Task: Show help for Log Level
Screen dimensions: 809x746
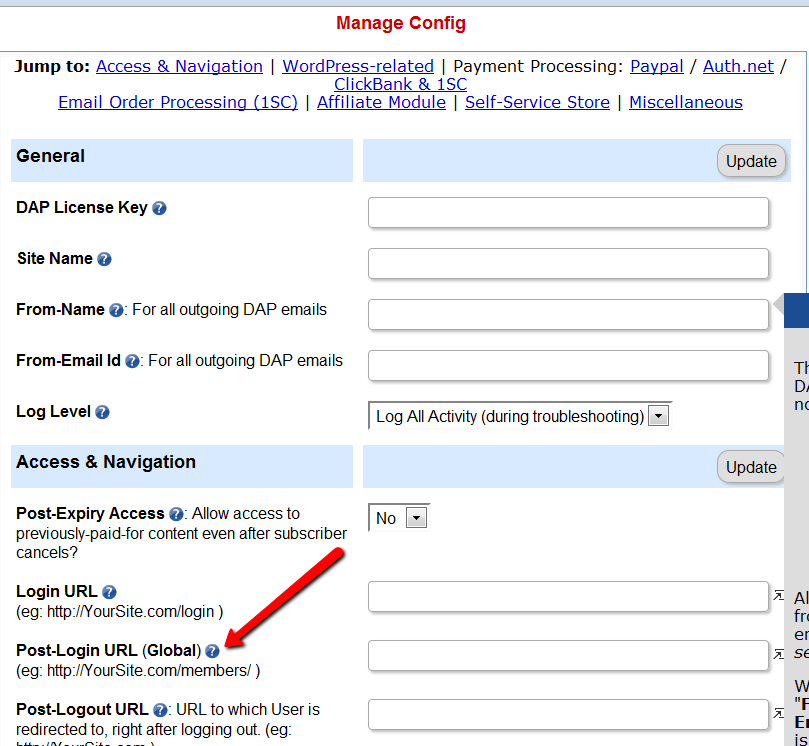Action: [x=102, y=412]
